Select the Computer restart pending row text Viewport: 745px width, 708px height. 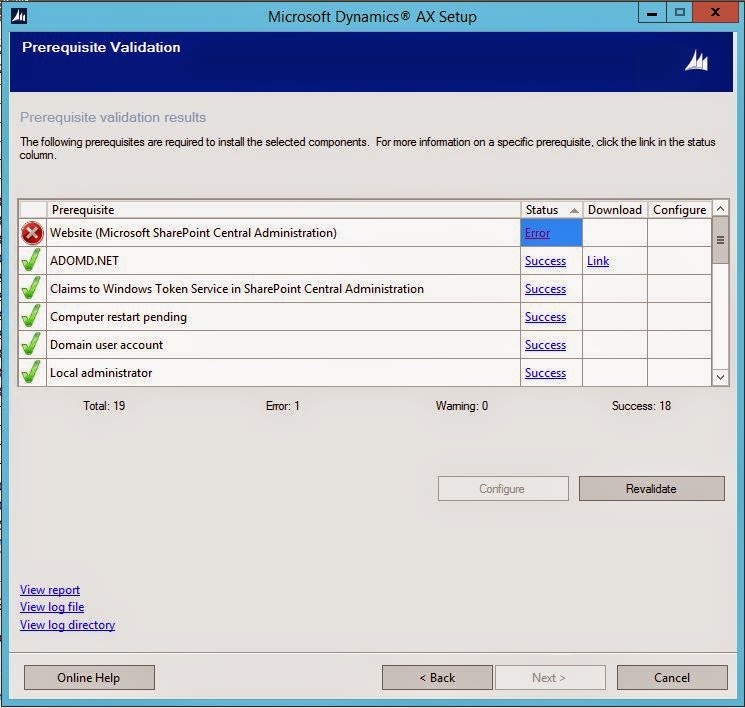point(118,317)
